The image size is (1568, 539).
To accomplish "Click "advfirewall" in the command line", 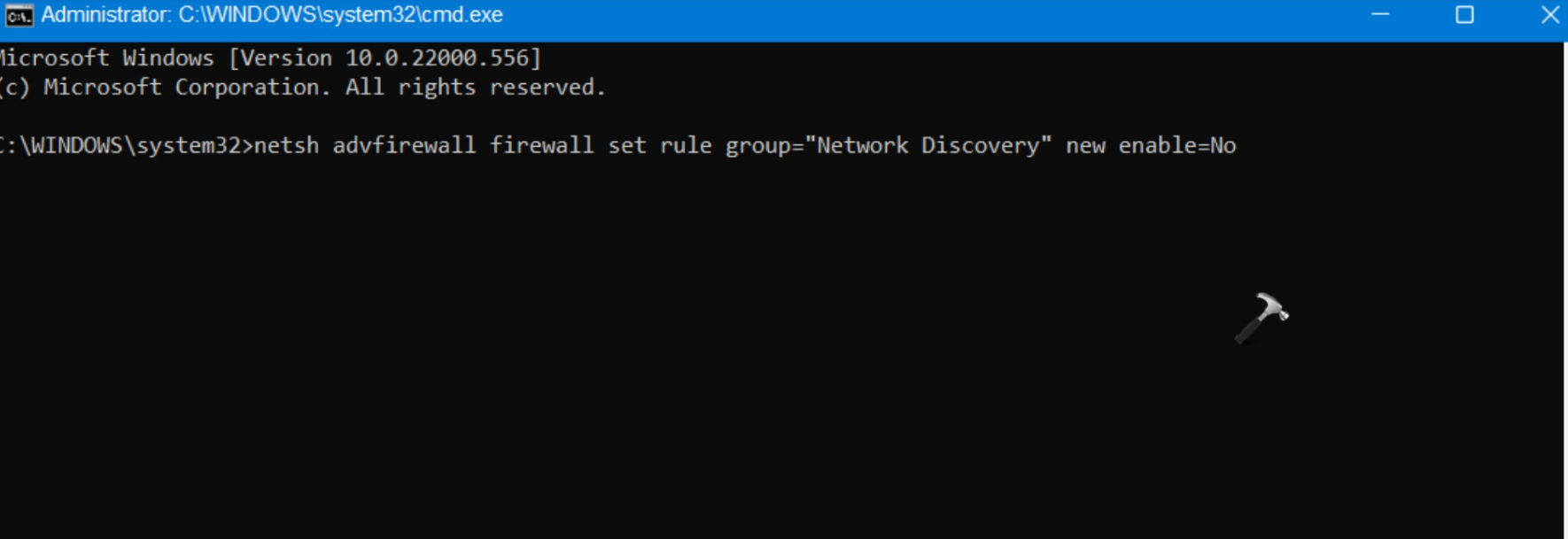I will (x=404, y=146).
